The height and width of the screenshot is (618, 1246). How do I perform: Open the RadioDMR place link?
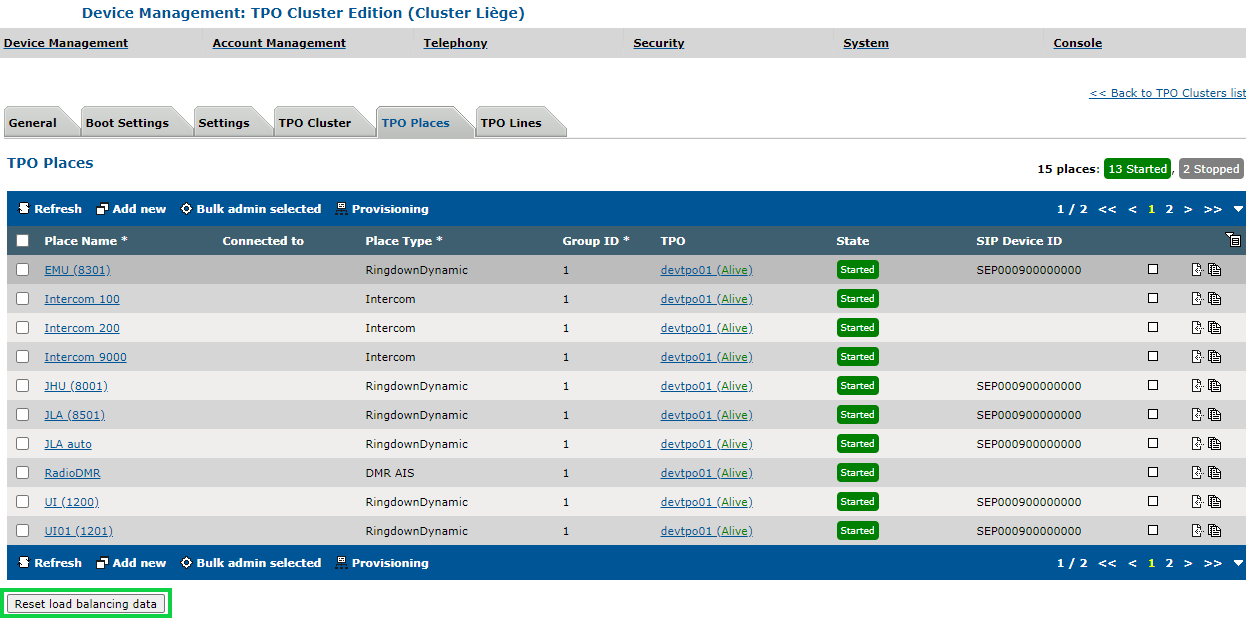click(72, 473)
